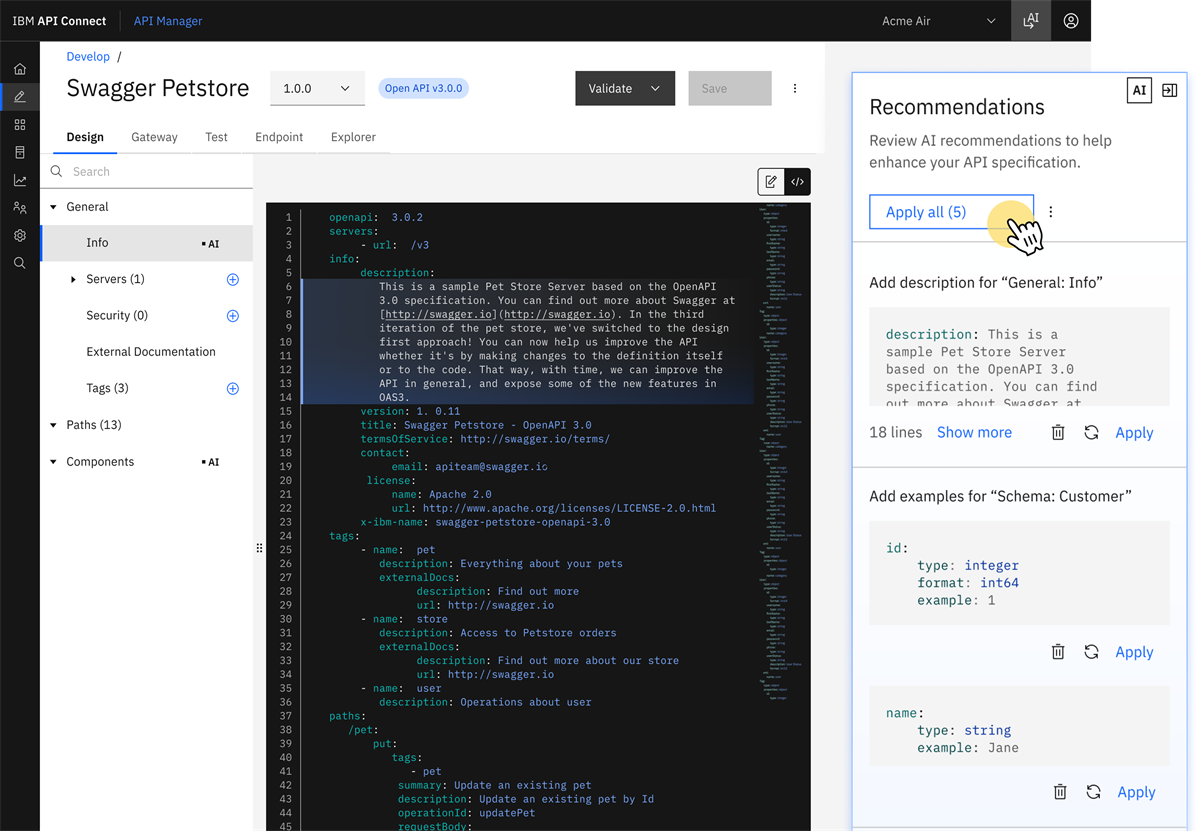Viewport: 1200px width, 831px height.
Task: Open the 1.0.0 version dropdown
Action: [317, 88]
